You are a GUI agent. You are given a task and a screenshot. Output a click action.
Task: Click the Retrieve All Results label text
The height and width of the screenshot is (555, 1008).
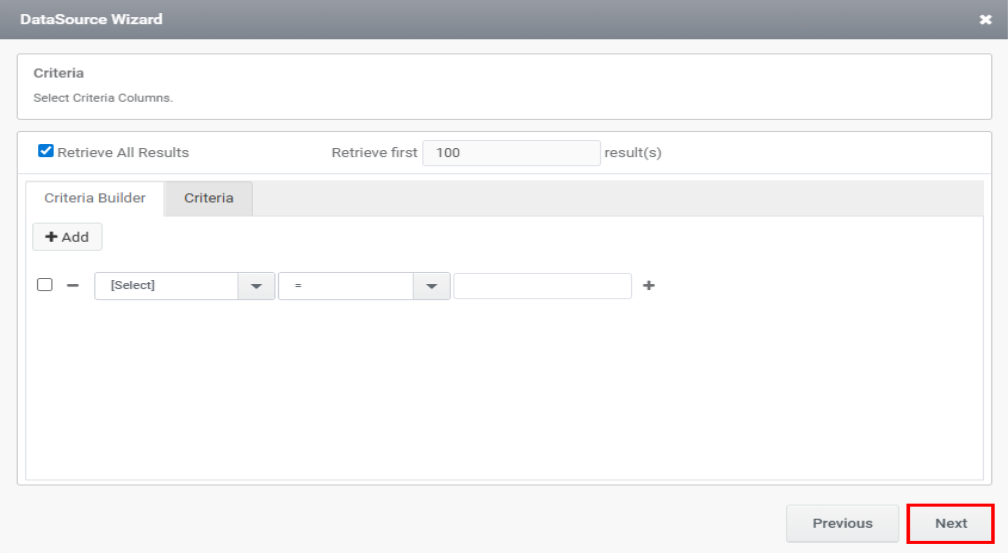tap(123, 153)
